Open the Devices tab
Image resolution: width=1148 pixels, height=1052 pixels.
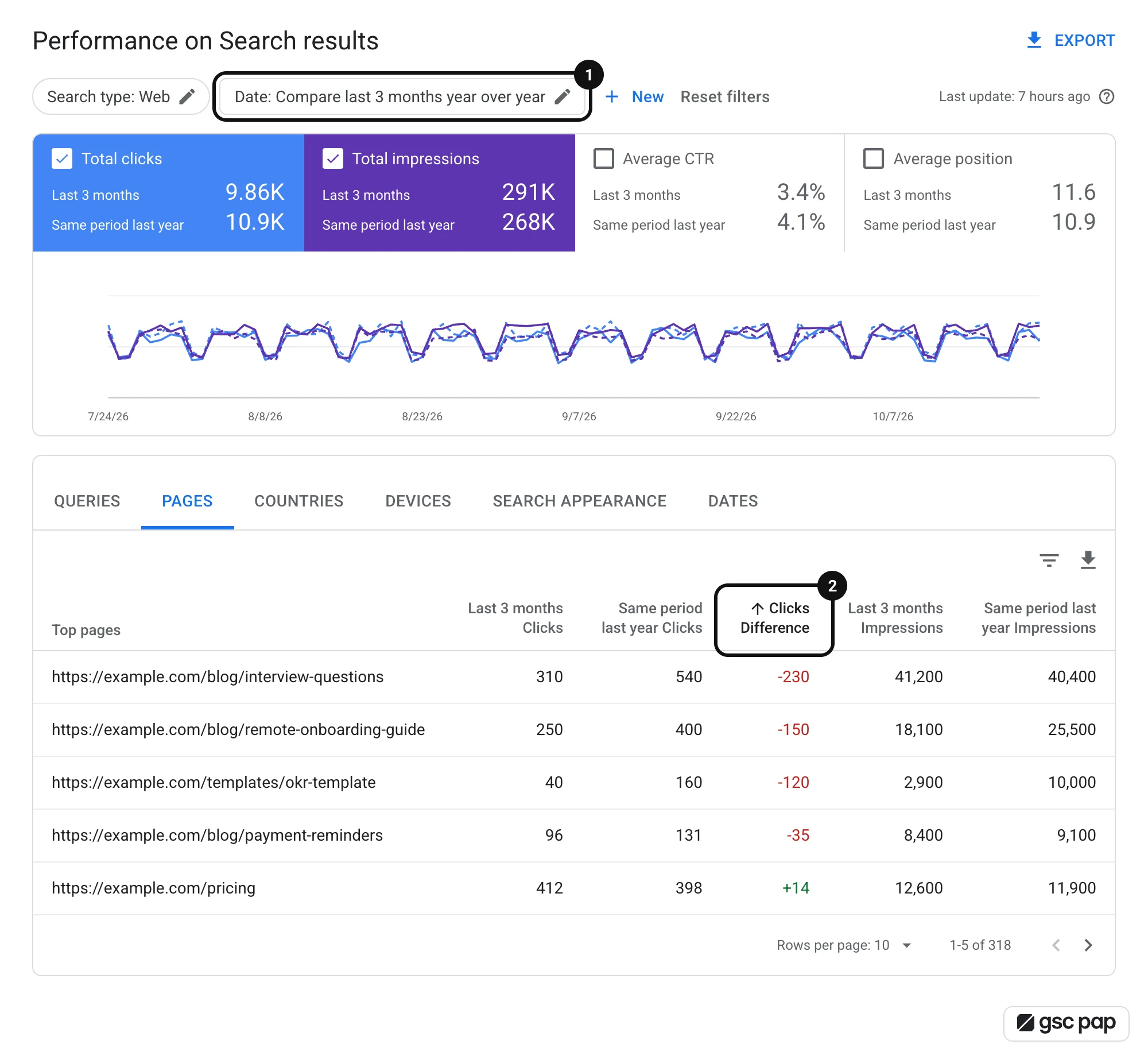(x=418, y=501)
